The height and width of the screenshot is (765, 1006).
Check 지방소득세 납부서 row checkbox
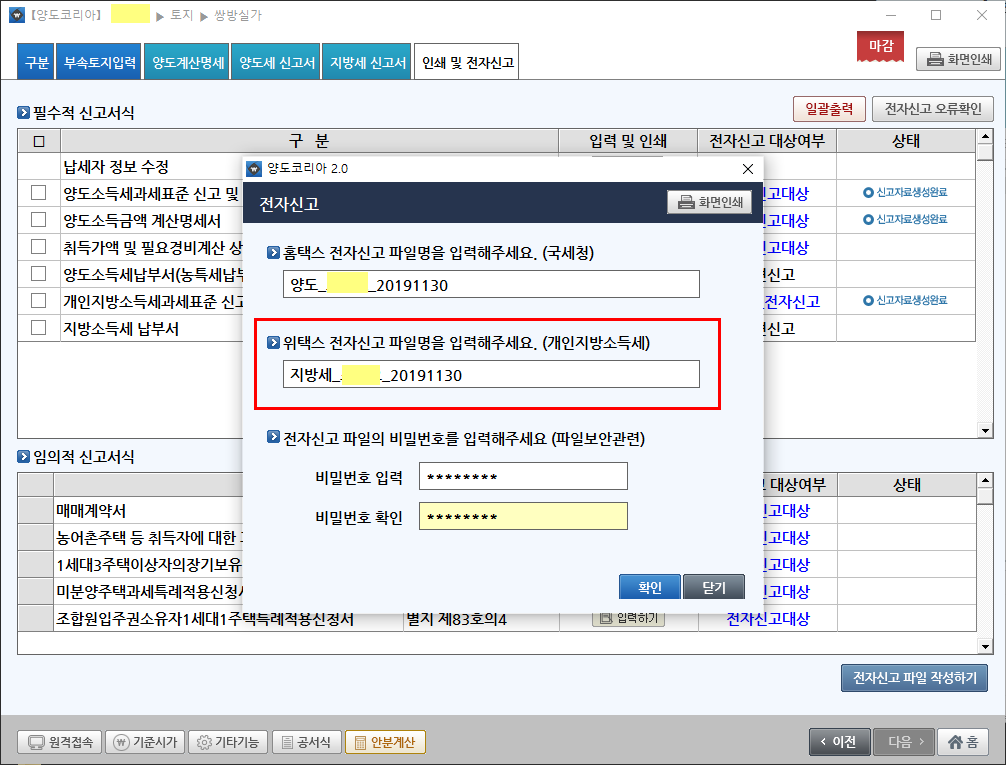[39, 327]
